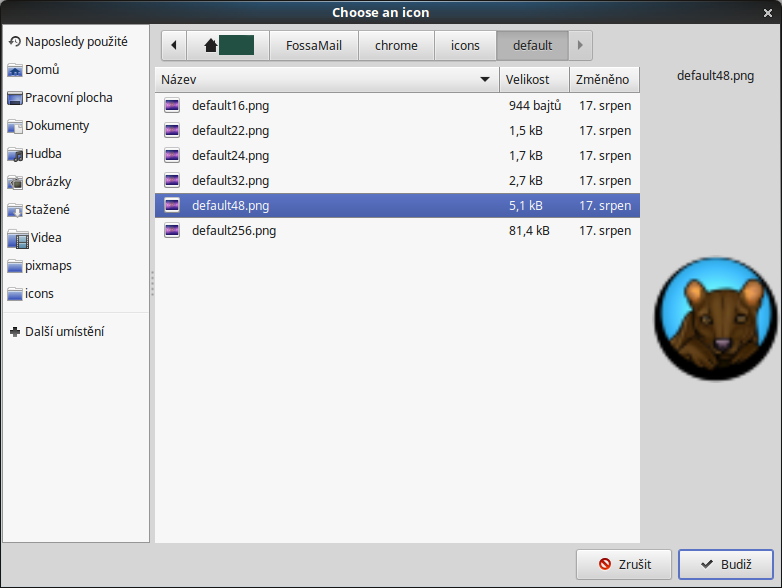Close the Choose an icon dialog
782x588 pixels.
pos(768,13)
